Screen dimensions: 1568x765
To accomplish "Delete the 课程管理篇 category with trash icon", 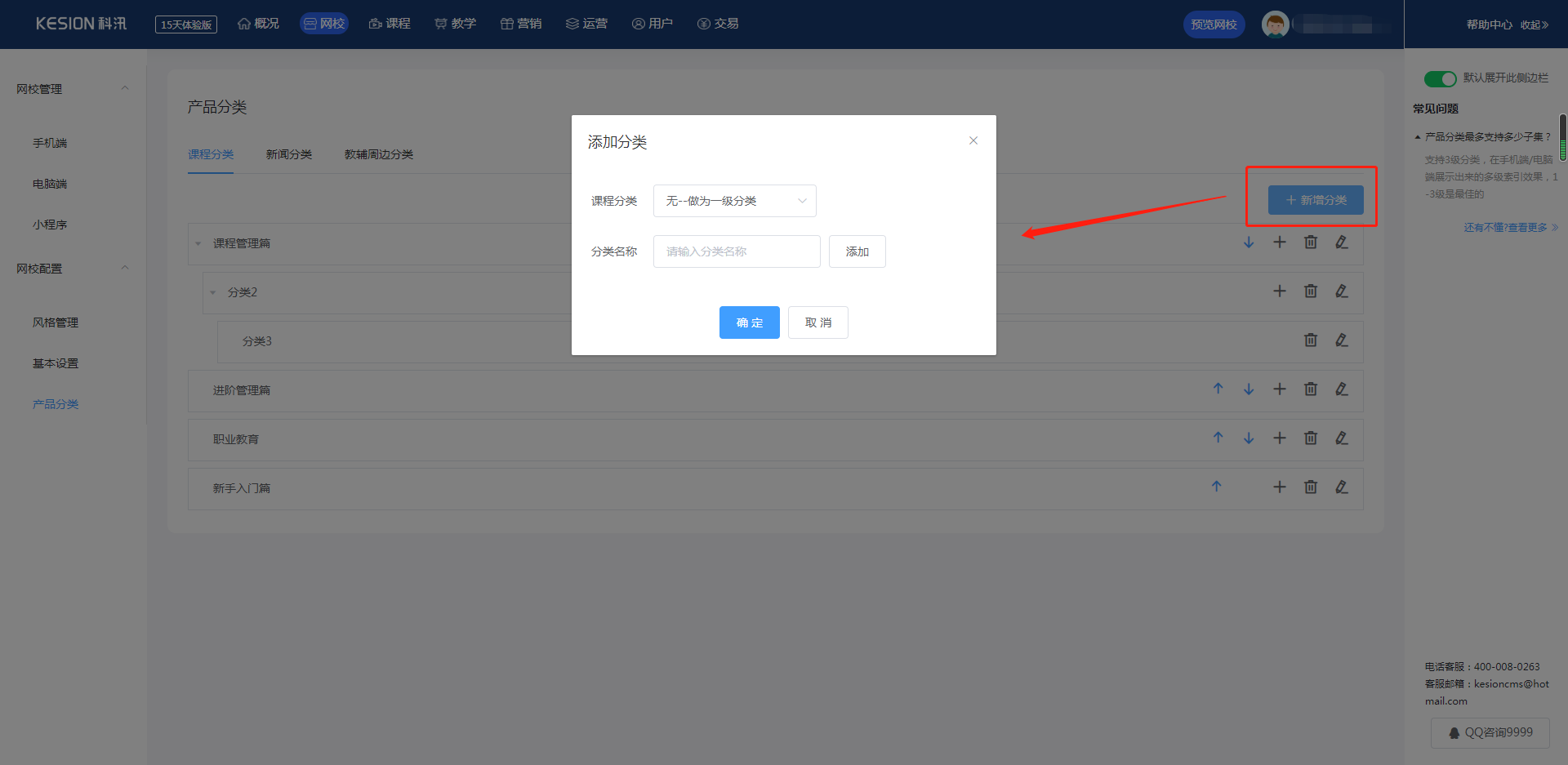I will pyautogui.click(x=1311, y=242).
